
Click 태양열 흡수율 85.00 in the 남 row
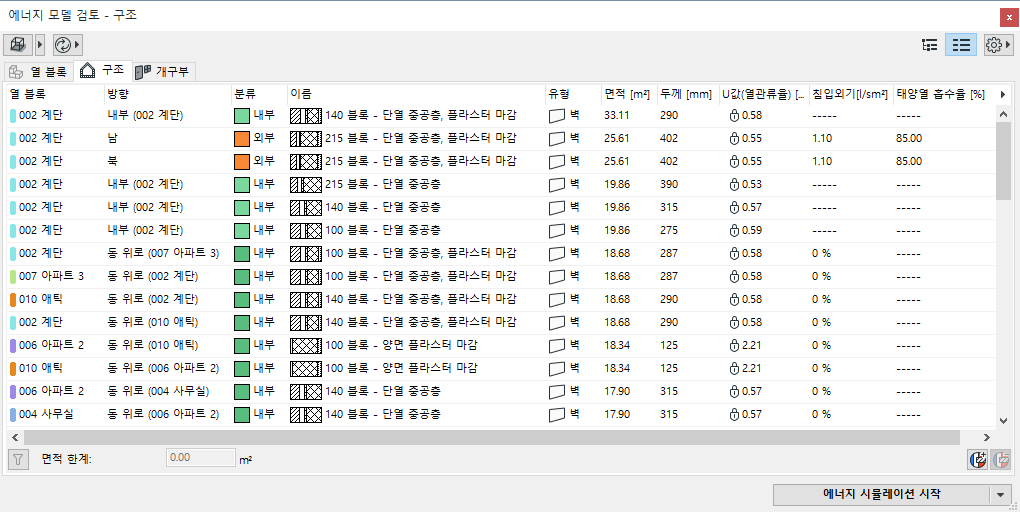(x=909, y=139)
